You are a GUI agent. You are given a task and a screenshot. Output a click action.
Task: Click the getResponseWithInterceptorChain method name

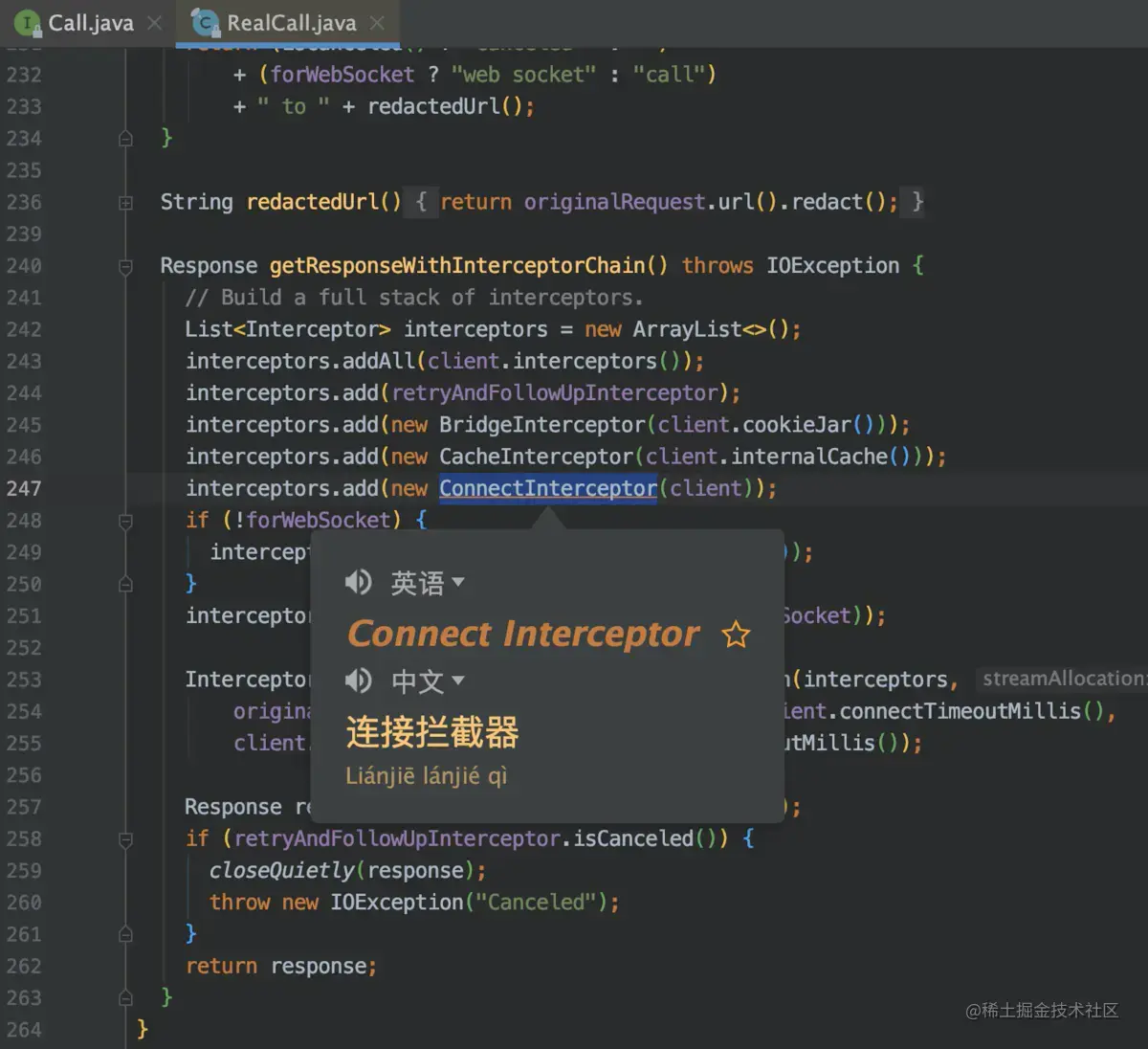click(457, 265)
